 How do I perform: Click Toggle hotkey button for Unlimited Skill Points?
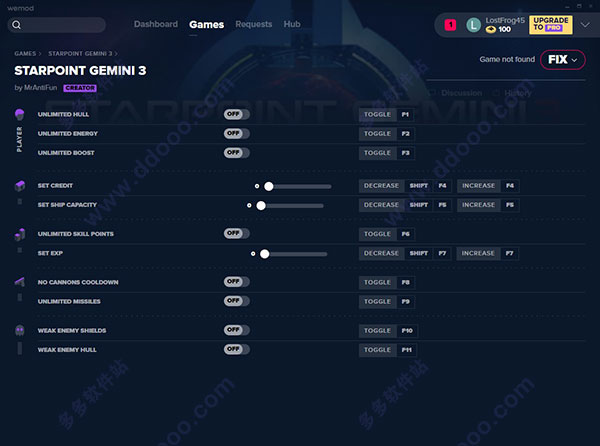click(377, 234)
